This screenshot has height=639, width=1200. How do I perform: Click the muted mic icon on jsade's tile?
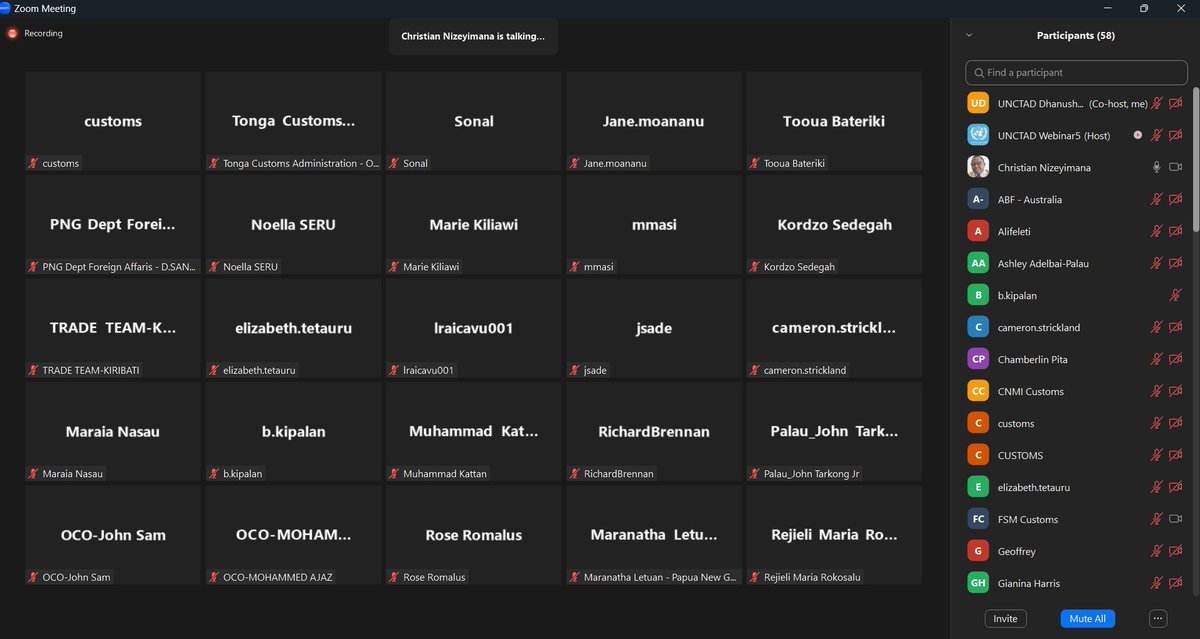point(576,370)
